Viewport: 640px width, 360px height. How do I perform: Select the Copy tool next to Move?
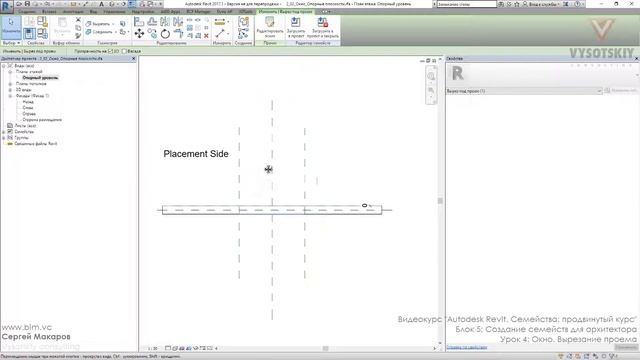pyautogui.click(x=152, y=33)
